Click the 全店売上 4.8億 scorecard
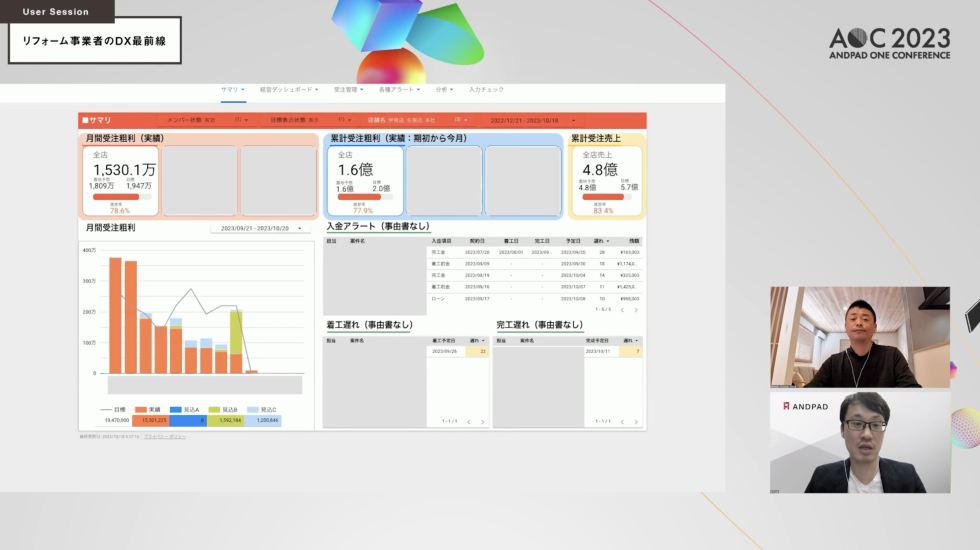 (x=606, y=181)
